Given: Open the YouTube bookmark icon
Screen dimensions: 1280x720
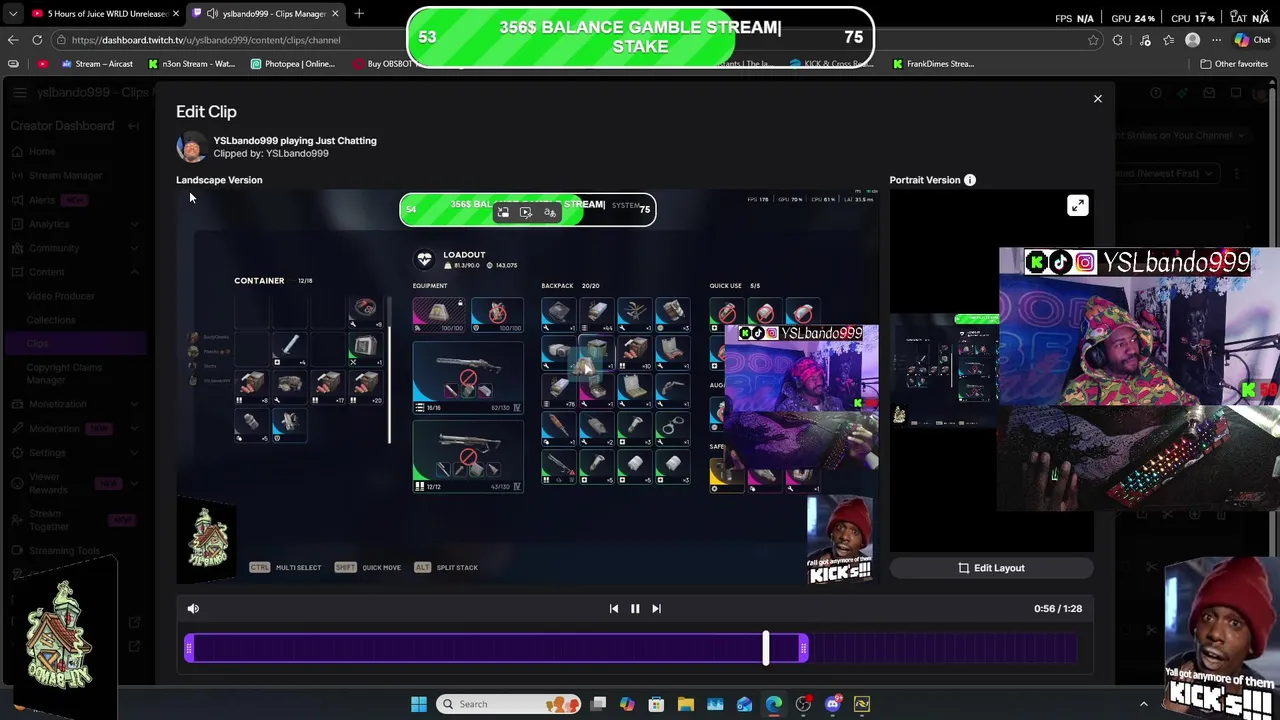Looking at the screenshot, I should pyautogui.click(x=42, y=64).
